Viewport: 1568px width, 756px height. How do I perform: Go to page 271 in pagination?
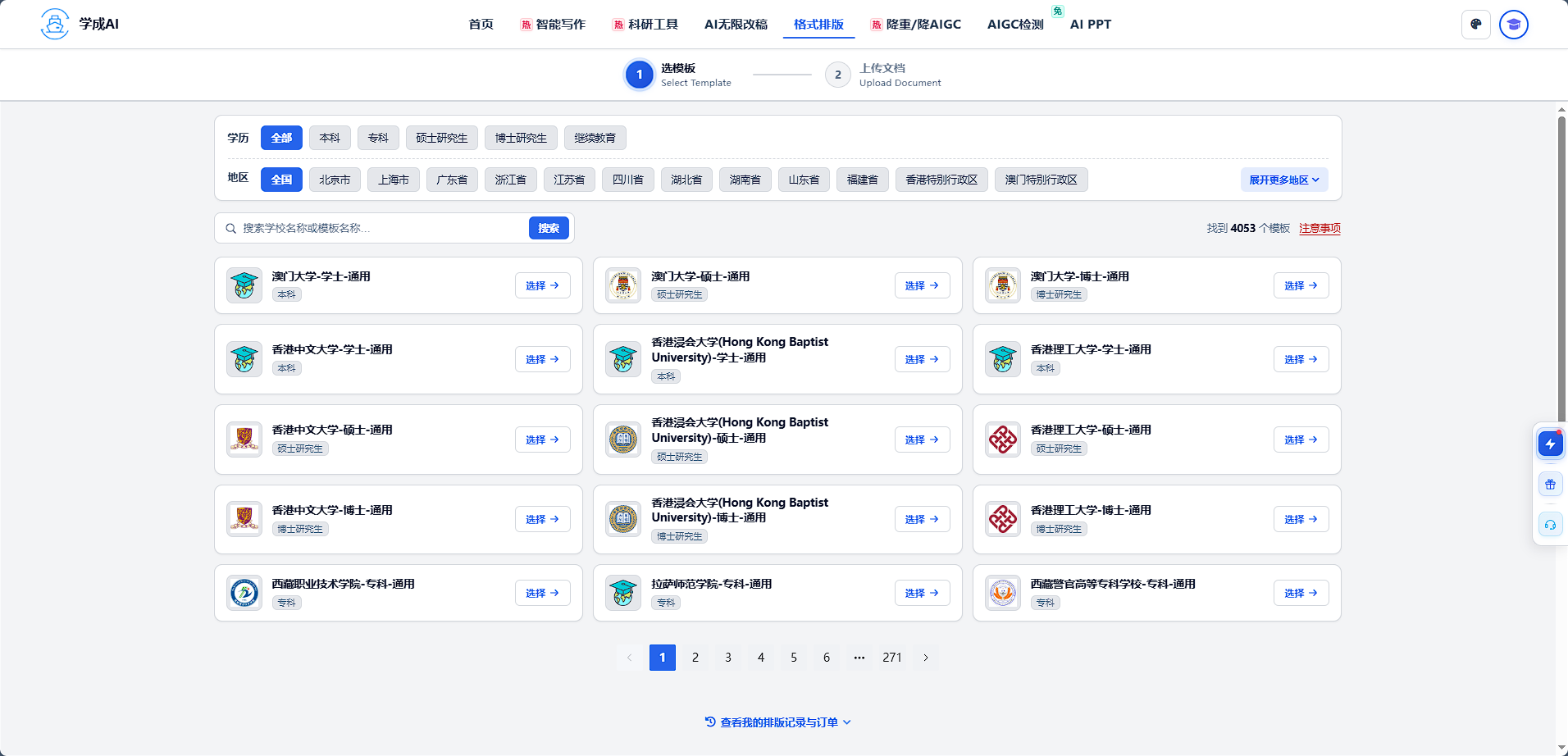(892, 658)
